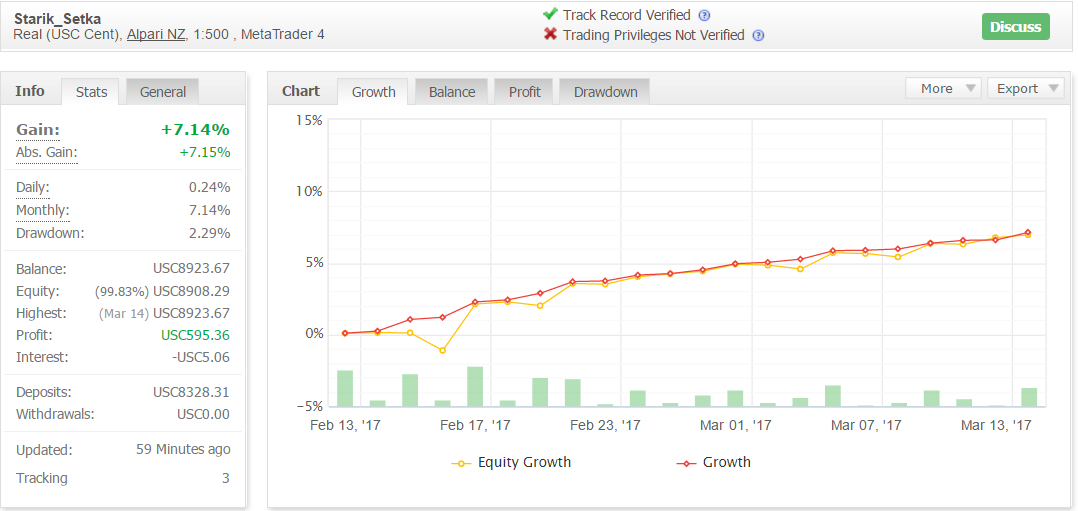Expand the Export dropdown
1078x511 pixels.
[x=1025, y=89]
